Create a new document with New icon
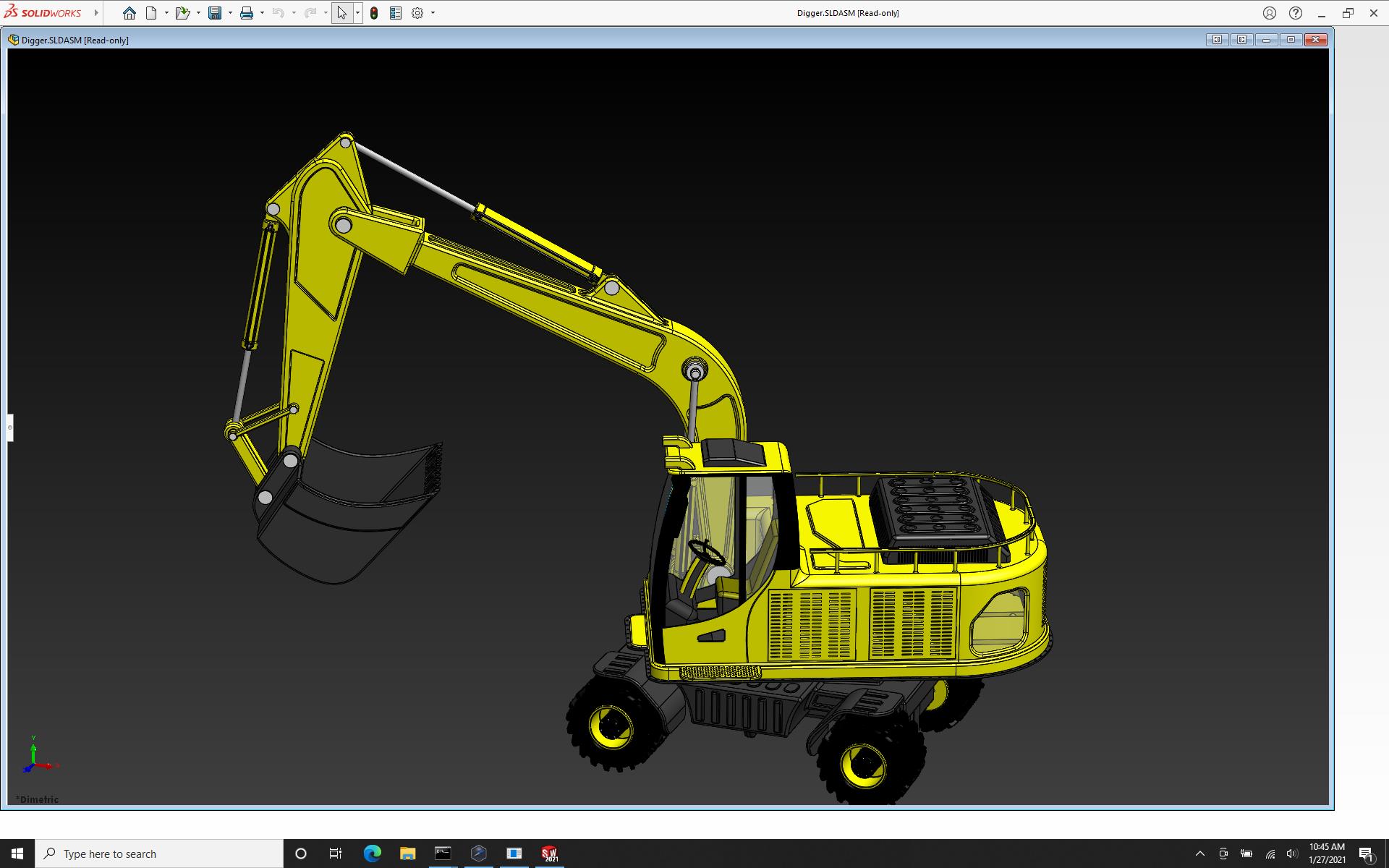 tap(151, 13)
